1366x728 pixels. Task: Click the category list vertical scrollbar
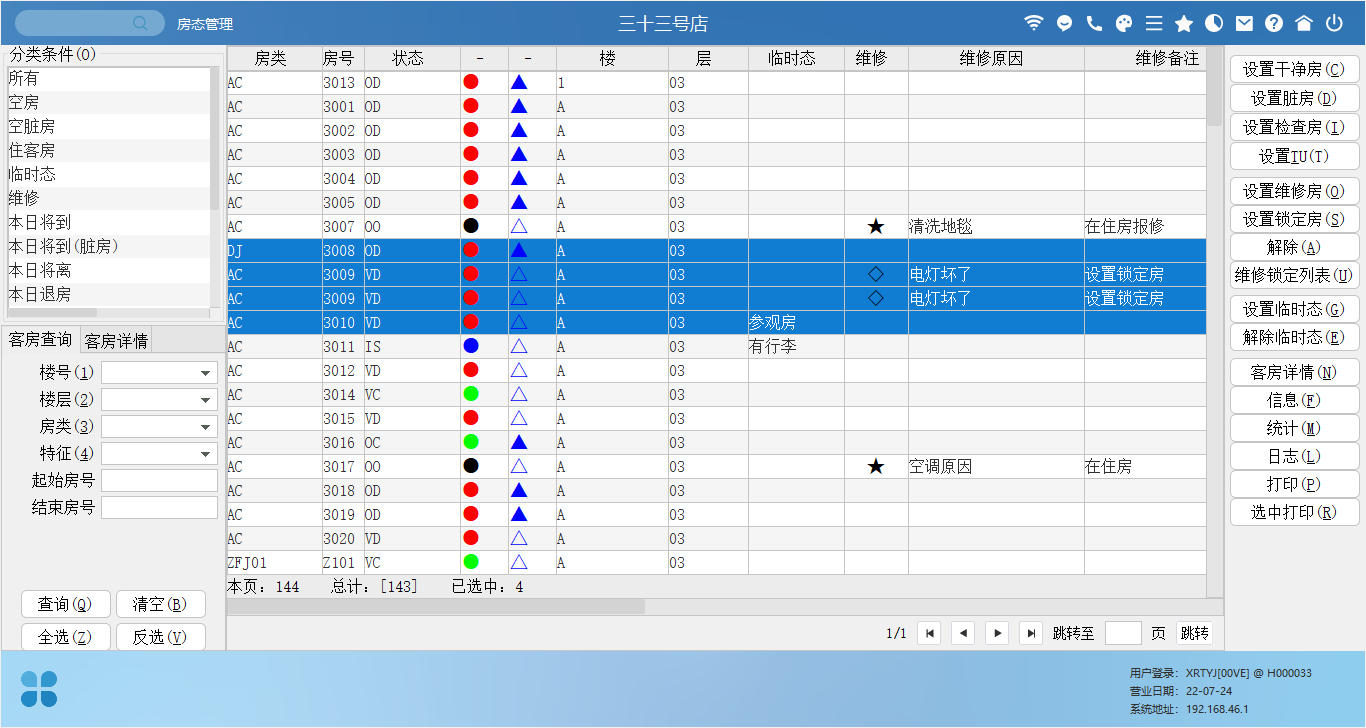(214, 138)
